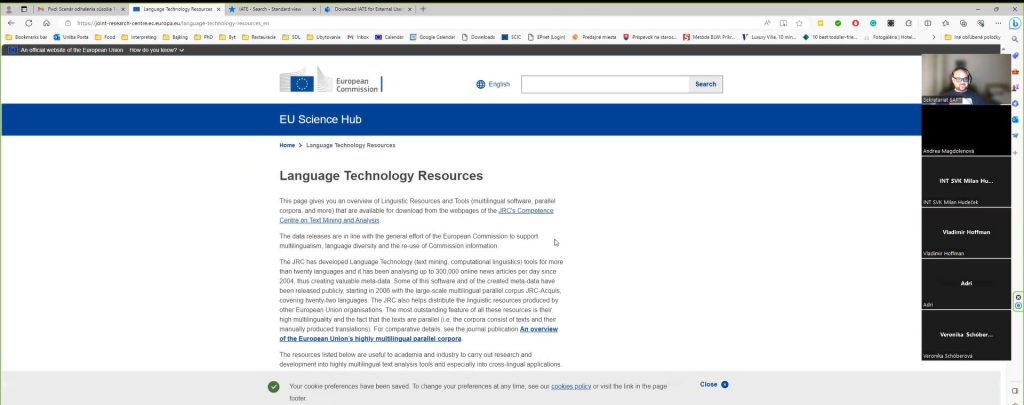This screenshot has height=405, width=1024.
Task: Open the Interpreting bookmarks folder
Action: click(139, 37)
